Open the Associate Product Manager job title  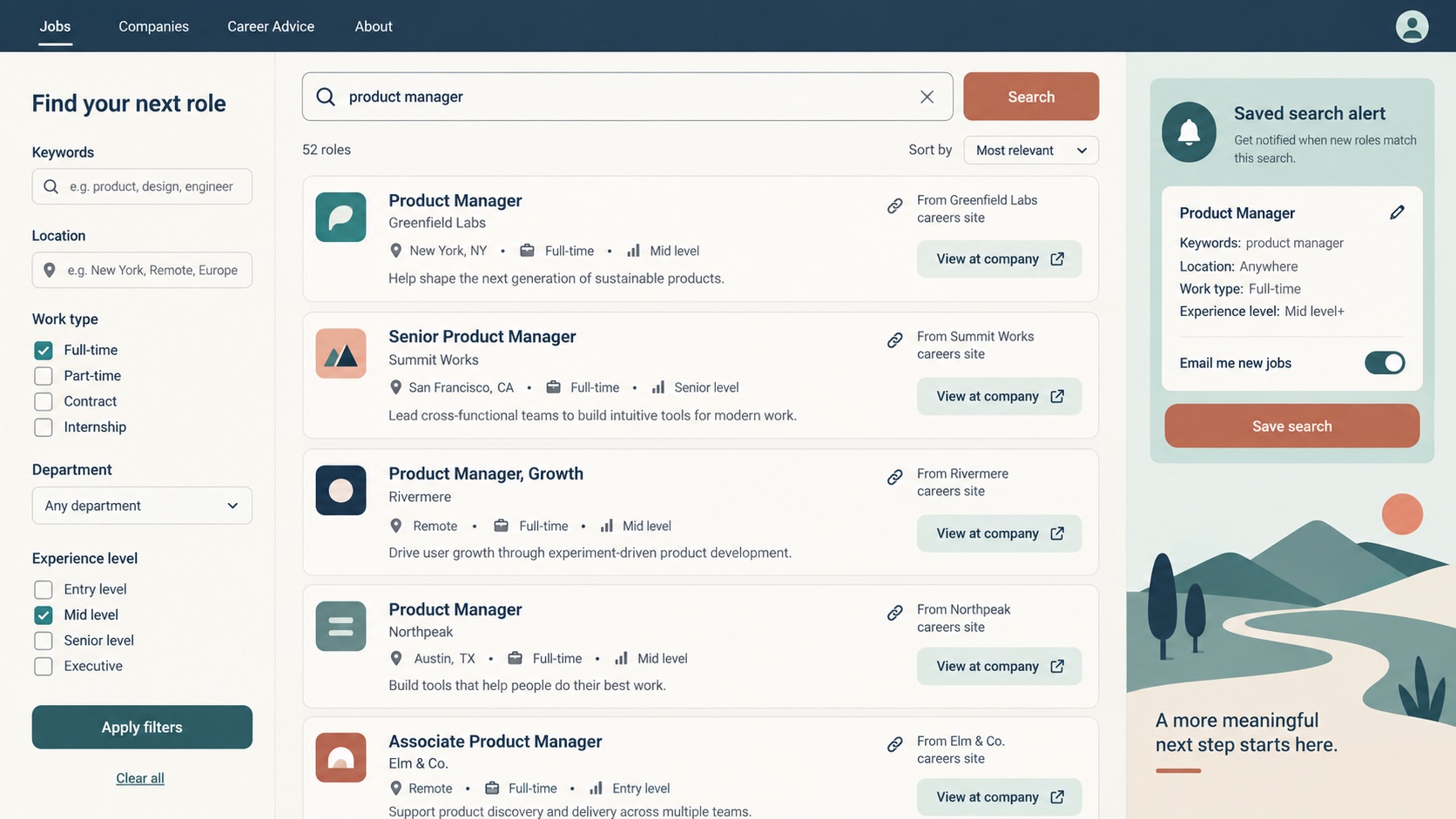pyautogui.click(x=495, y=742)
